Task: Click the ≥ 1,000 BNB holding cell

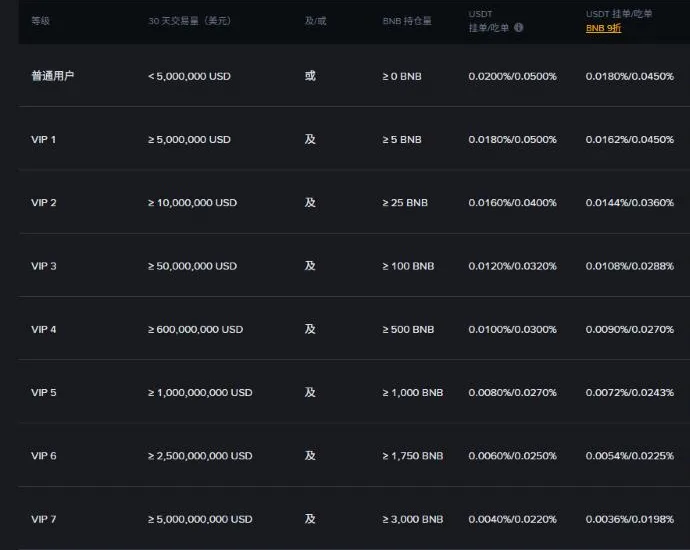Action: 413,392
